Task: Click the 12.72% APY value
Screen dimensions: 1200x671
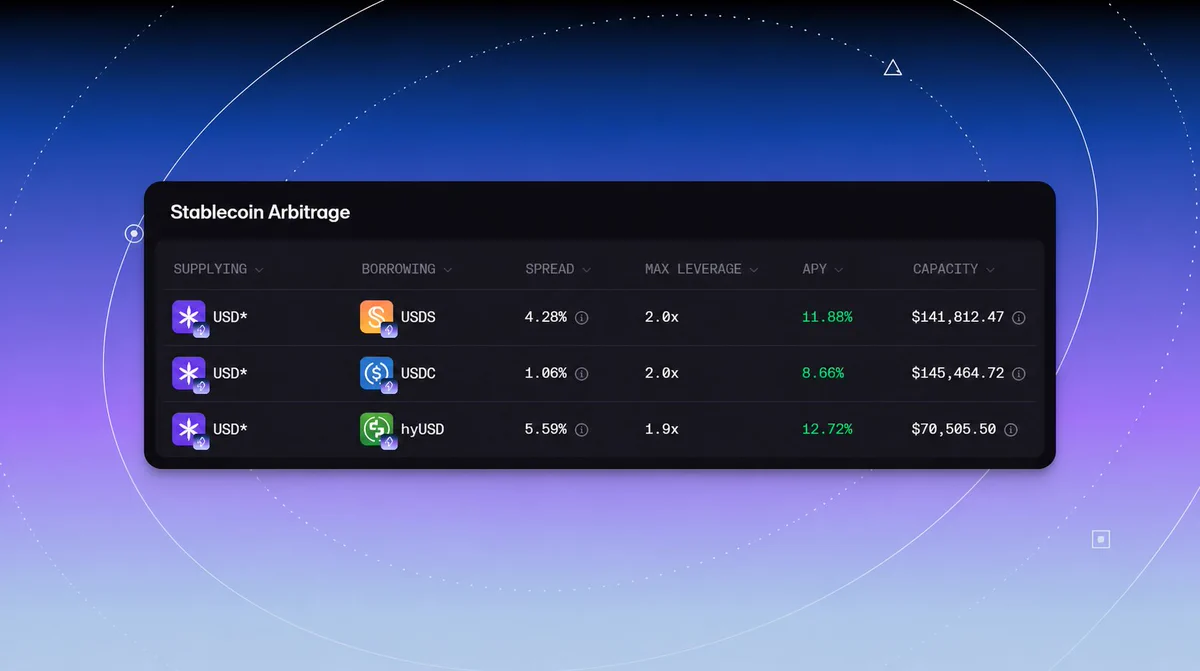Action: [x=827, y=429]
